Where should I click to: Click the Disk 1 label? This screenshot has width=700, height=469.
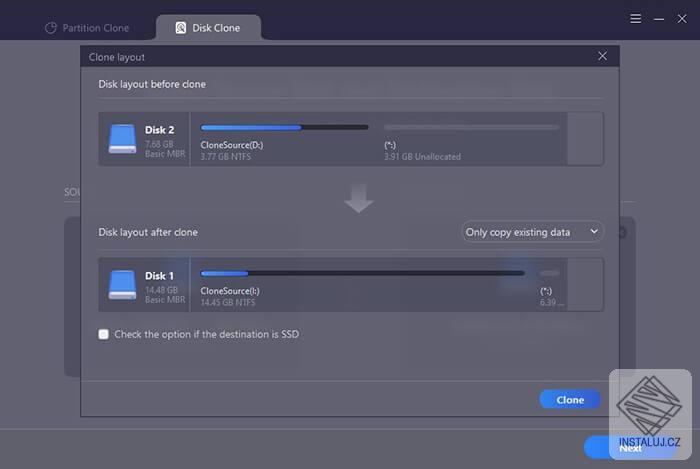(159, 276)
